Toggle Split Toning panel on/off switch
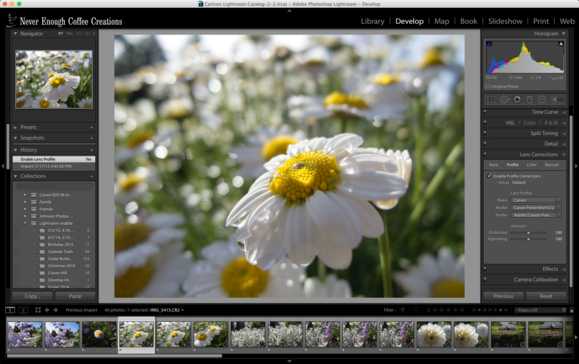Image resolution: width=579 pixels, height=364 pixels. point(485,133)
